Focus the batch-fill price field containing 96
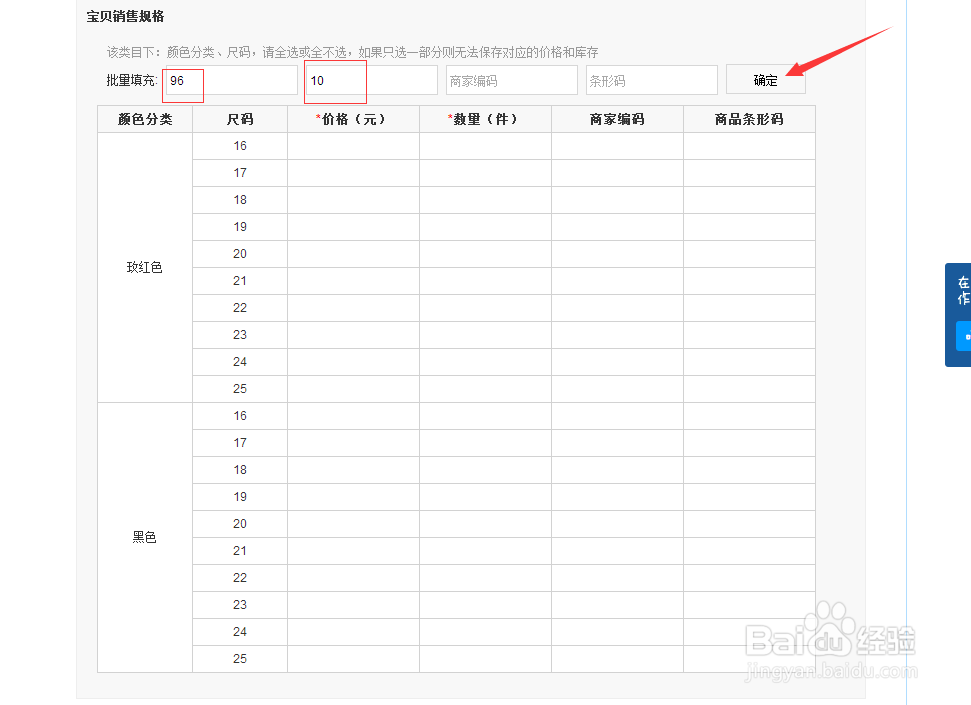The image size is (971, 705). point(232,80)
